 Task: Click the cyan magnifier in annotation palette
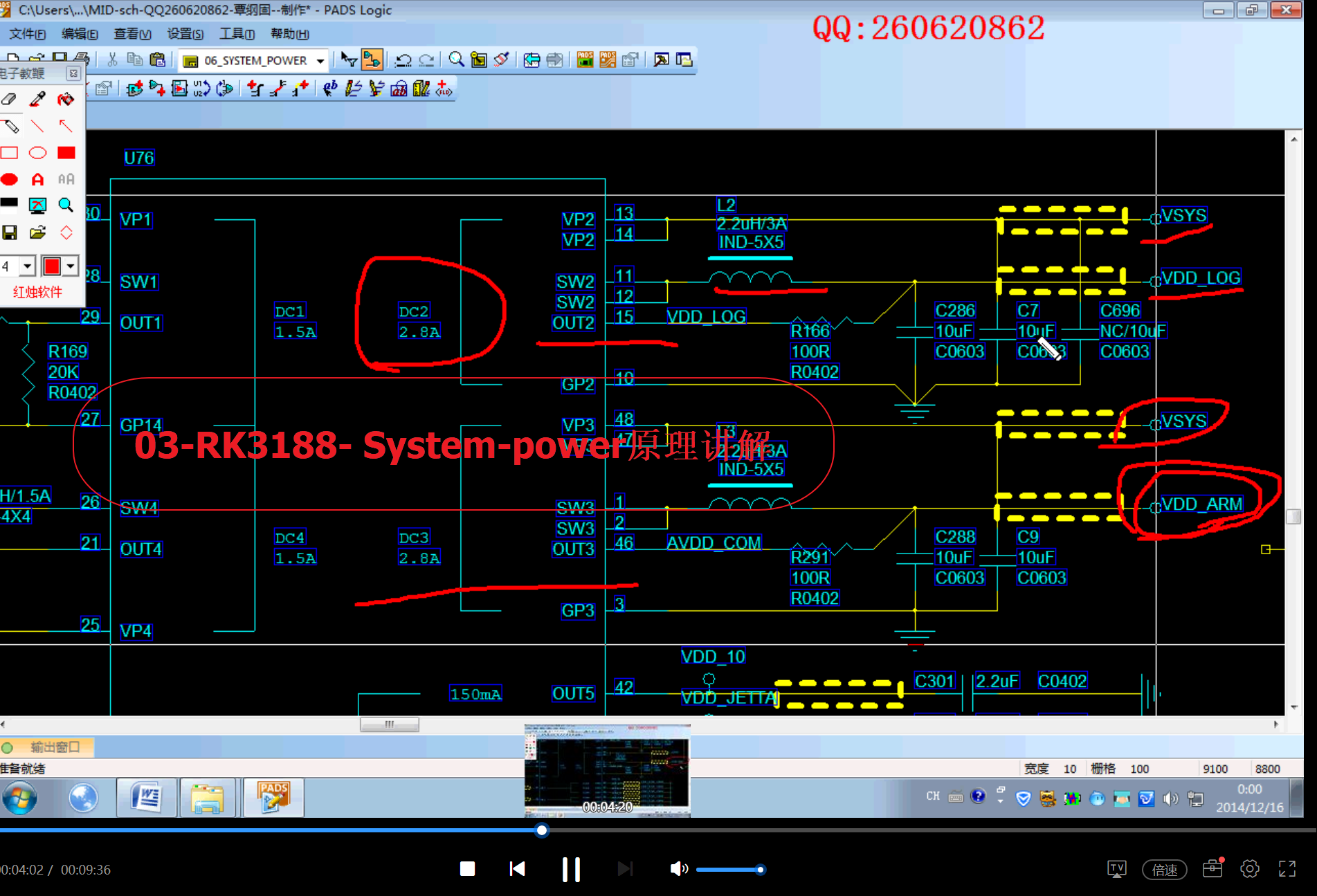(x=66, y=205)
